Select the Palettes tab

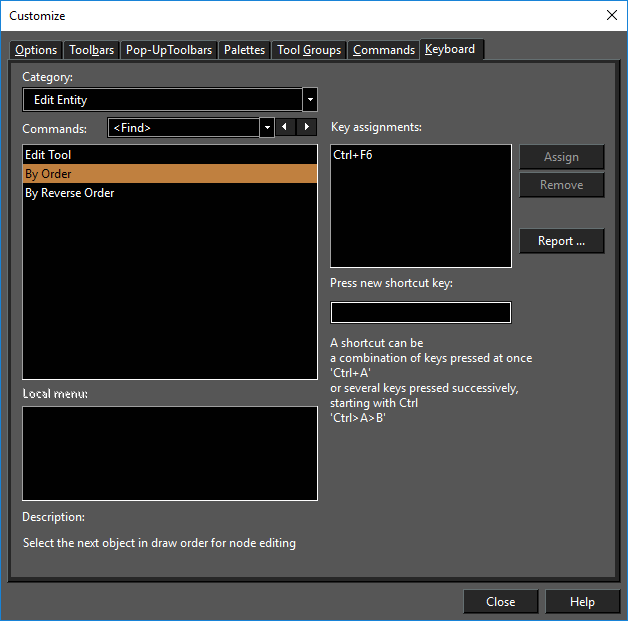pos(244,50)
